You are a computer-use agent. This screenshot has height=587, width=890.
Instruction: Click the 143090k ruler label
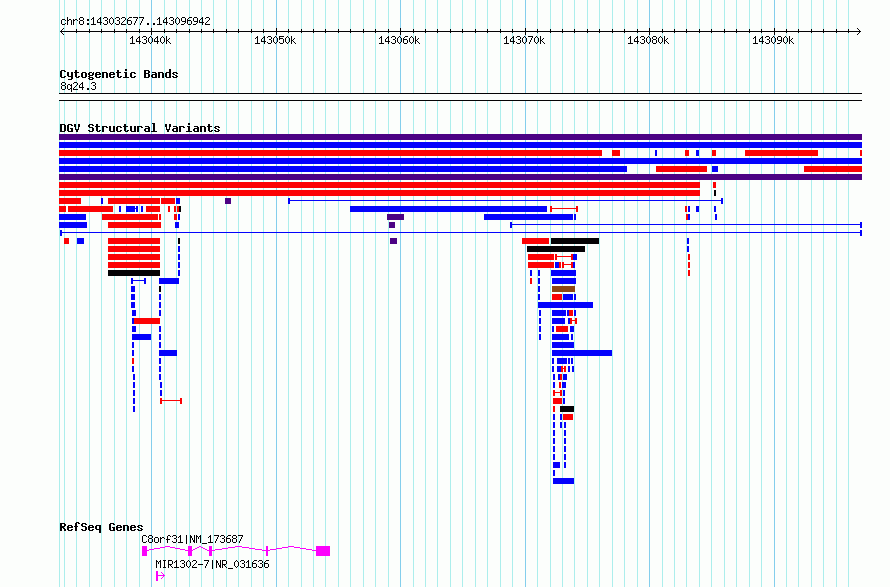[773, 40]
